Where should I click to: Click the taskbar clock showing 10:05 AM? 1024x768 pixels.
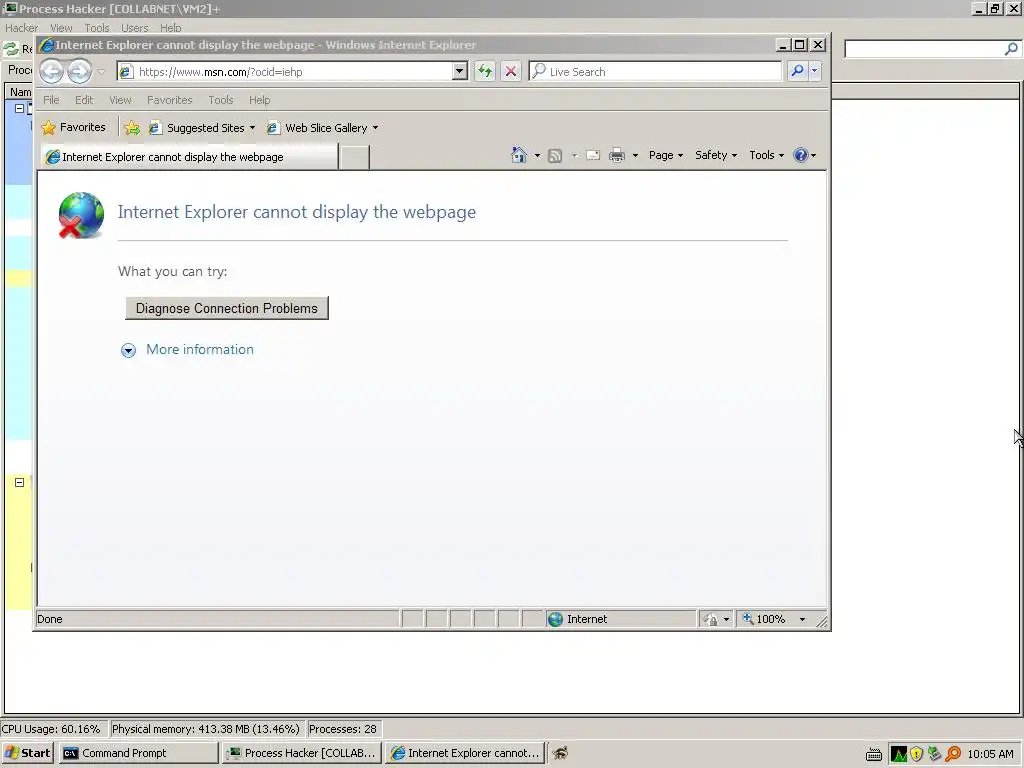(991, 754)
